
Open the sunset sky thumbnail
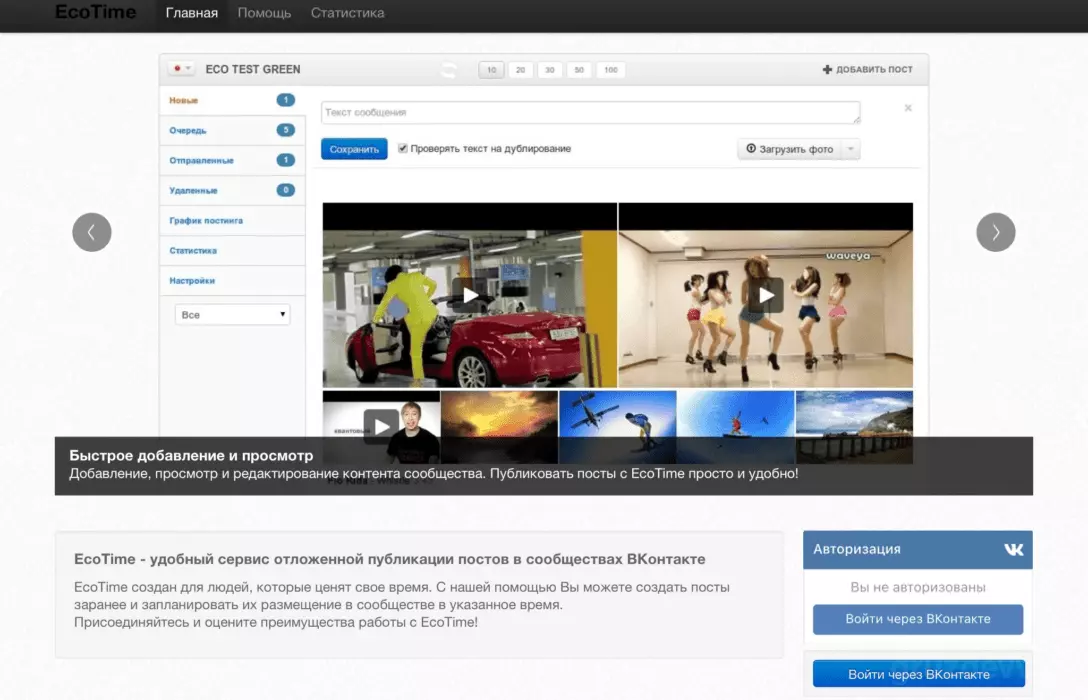click(500, 427)
